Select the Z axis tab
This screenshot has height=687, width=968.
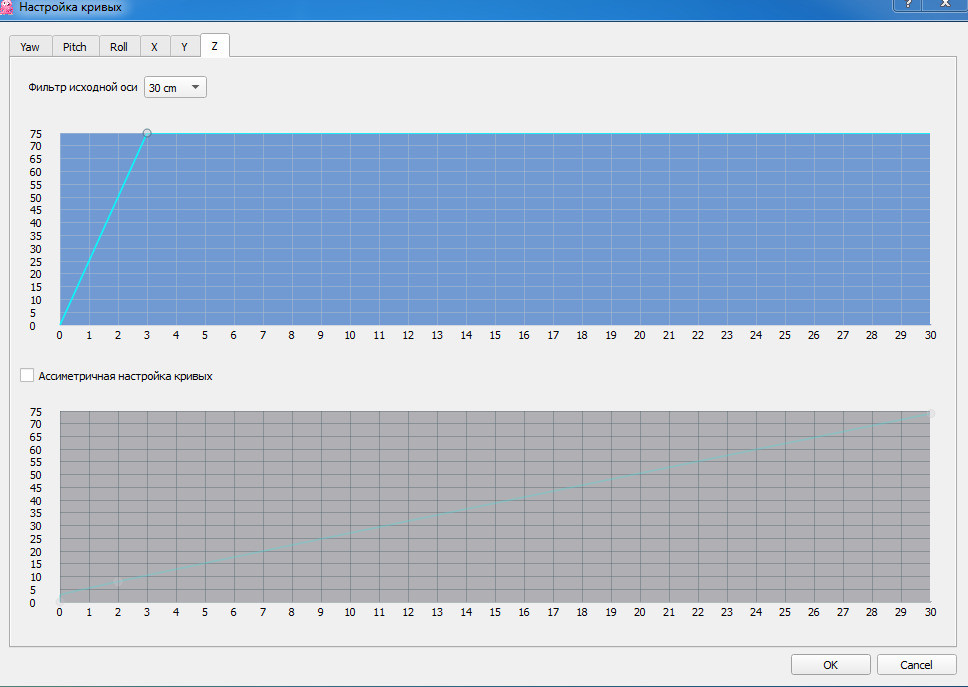215,46
